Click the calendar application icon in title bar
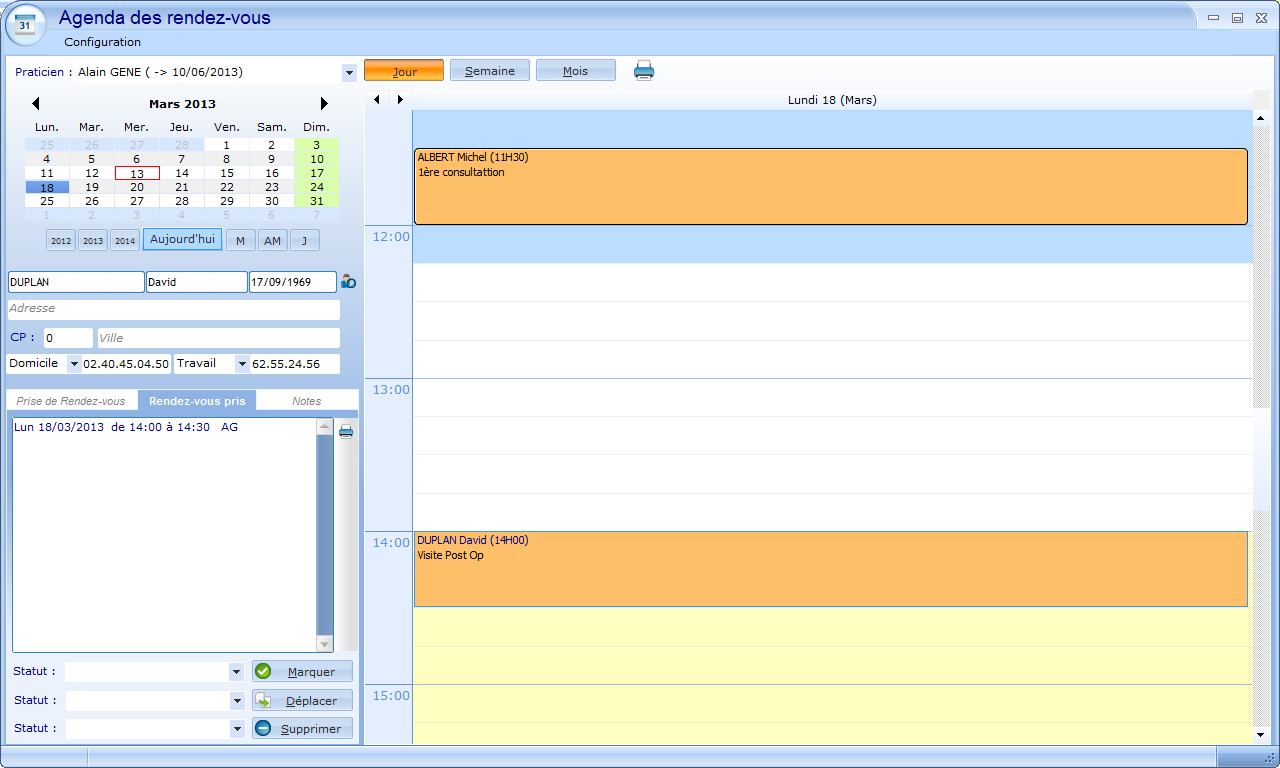Viewport: 1280px width, 768px height. (25, 25)
